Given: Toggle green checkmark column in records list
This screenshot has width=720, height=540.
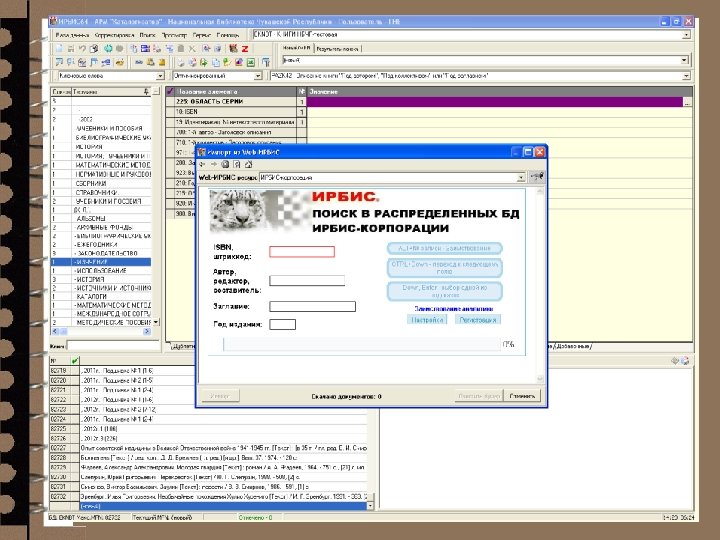Looking at the screenshot, I should 75,360.
